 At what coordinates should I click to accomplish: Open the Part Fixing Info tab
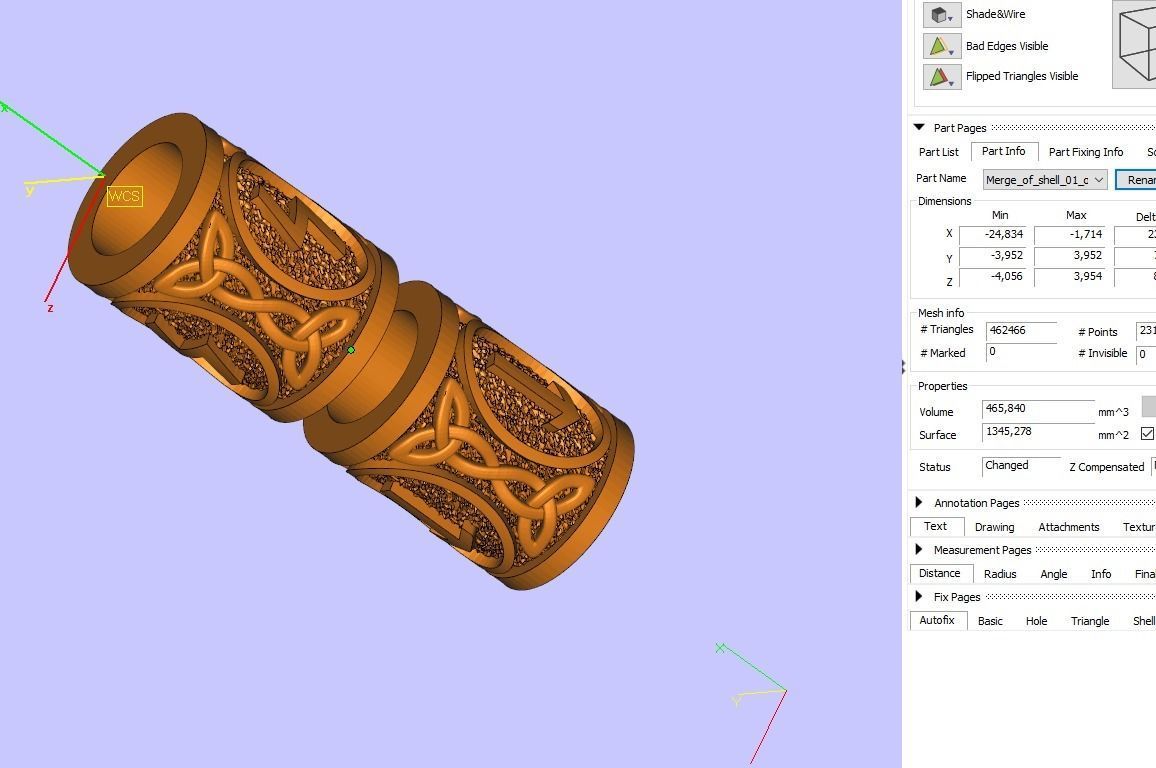1086,152
